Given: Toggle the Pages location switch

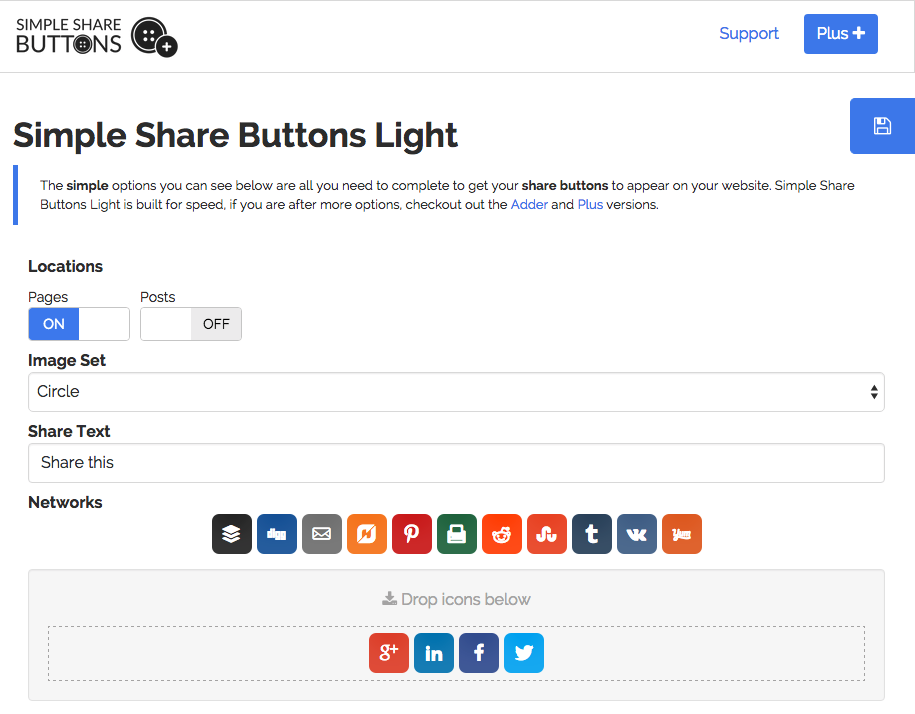Looking at the screenshot, I should (79, 324).
